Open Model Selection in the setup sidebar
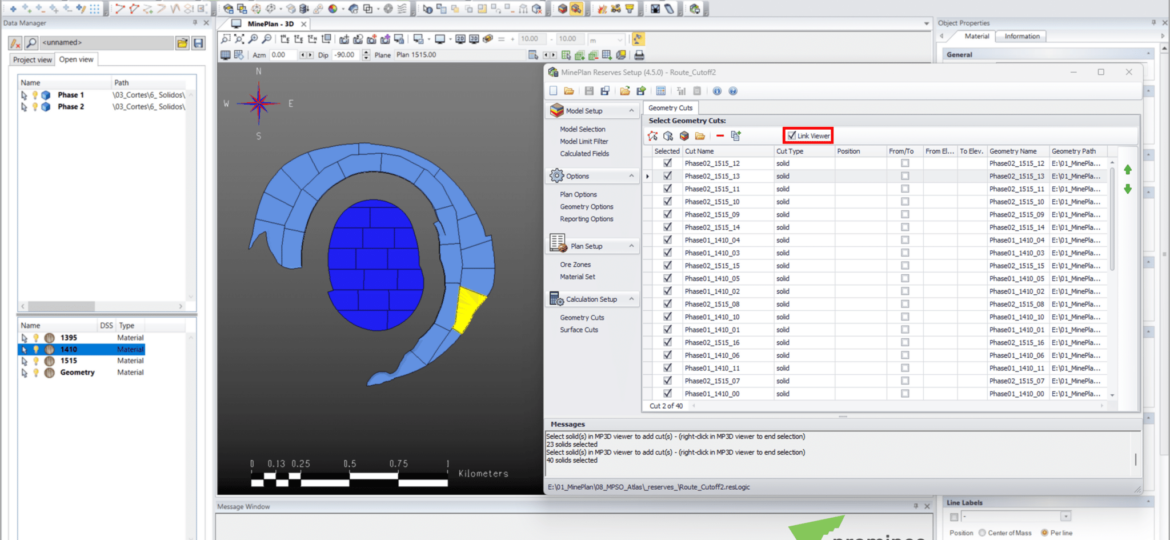This screenshot has height=540, width=1170. tap(583, 129)
